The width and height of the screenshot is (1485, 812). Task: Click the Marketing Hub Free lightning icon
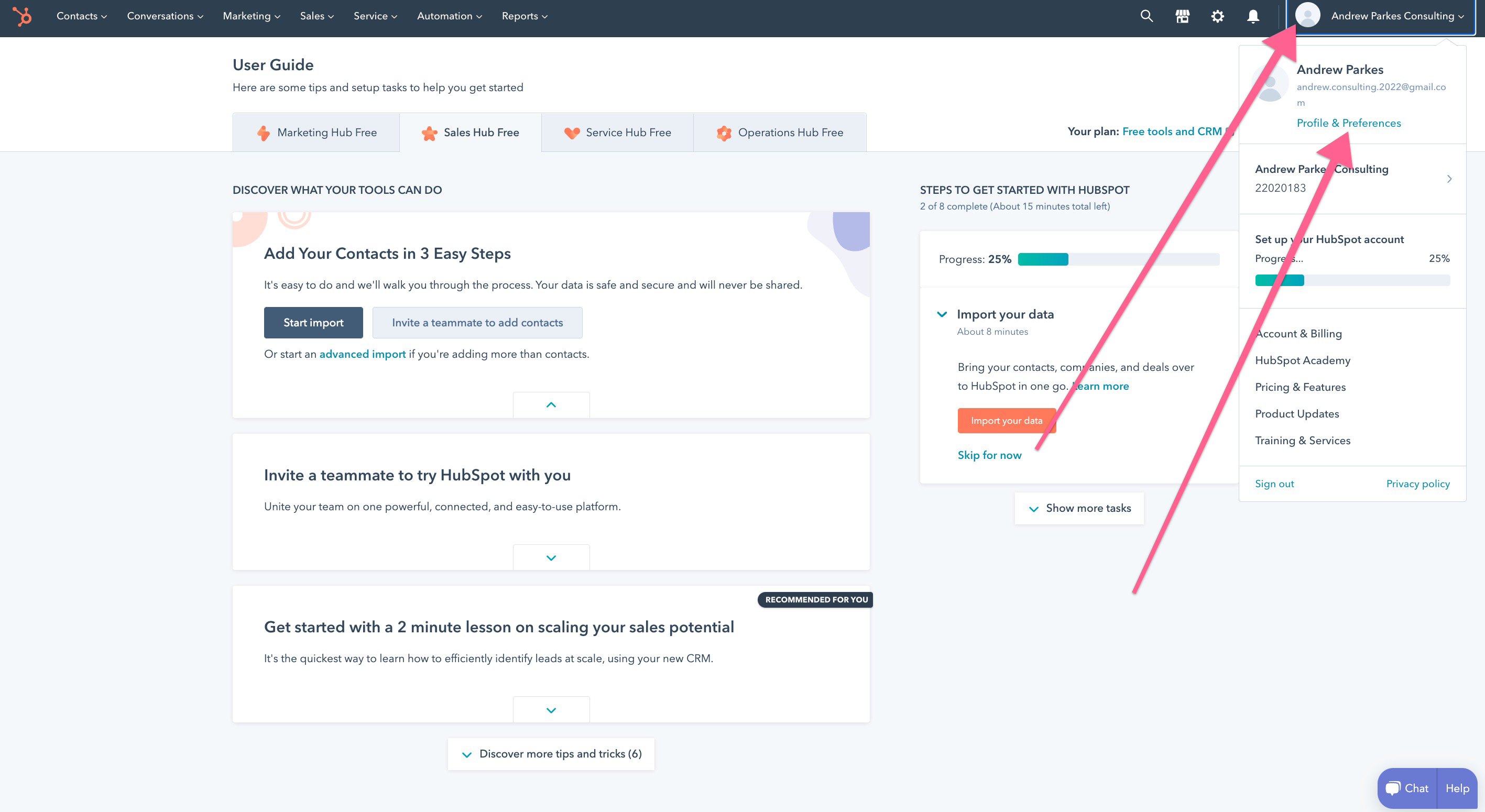point(263,133)
